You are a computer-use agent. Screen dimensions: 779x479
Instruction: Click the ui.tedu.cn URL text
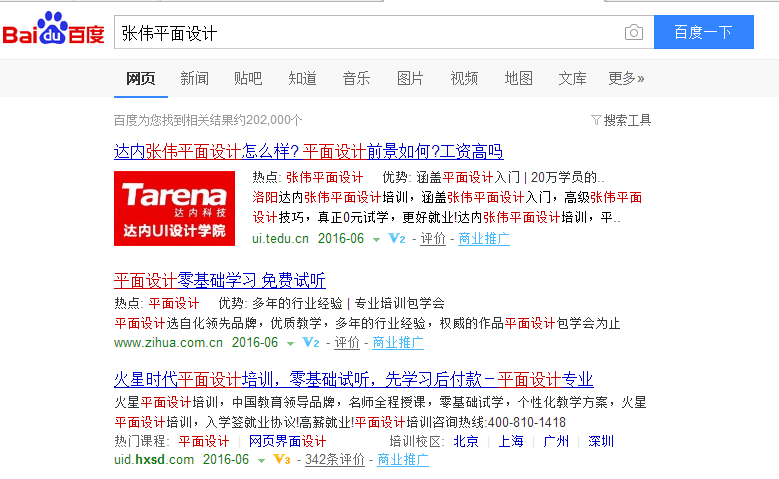280,239
